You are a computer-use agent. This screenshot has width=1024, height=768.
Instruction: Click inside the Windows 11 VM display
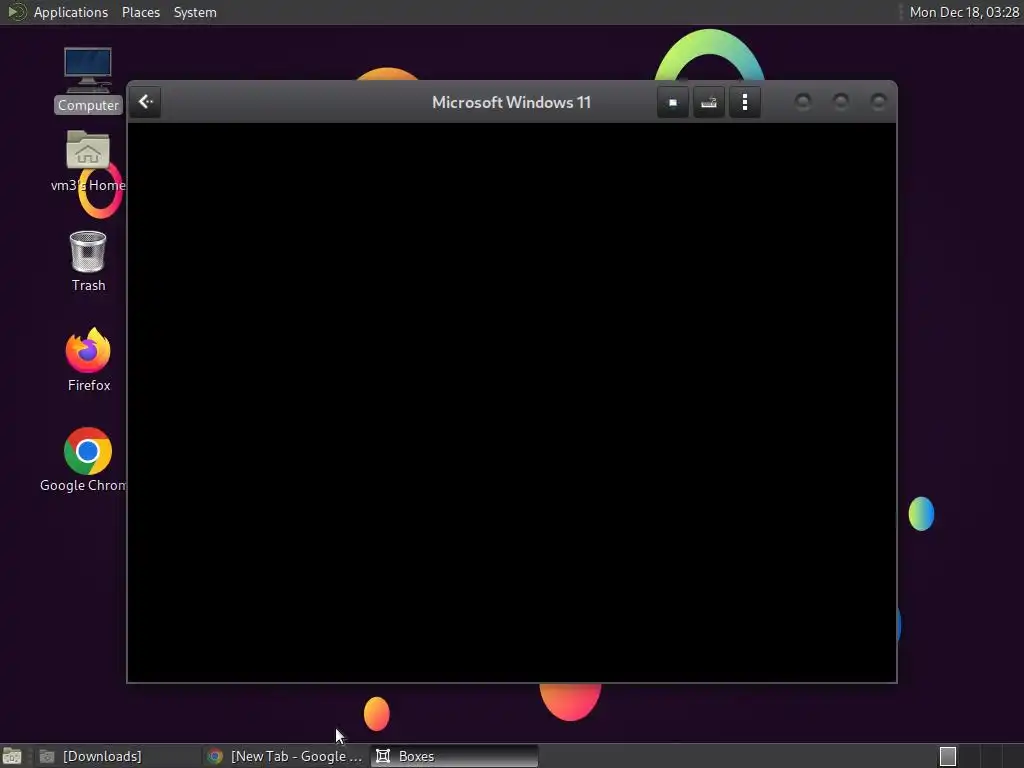(x=511, y=402)
